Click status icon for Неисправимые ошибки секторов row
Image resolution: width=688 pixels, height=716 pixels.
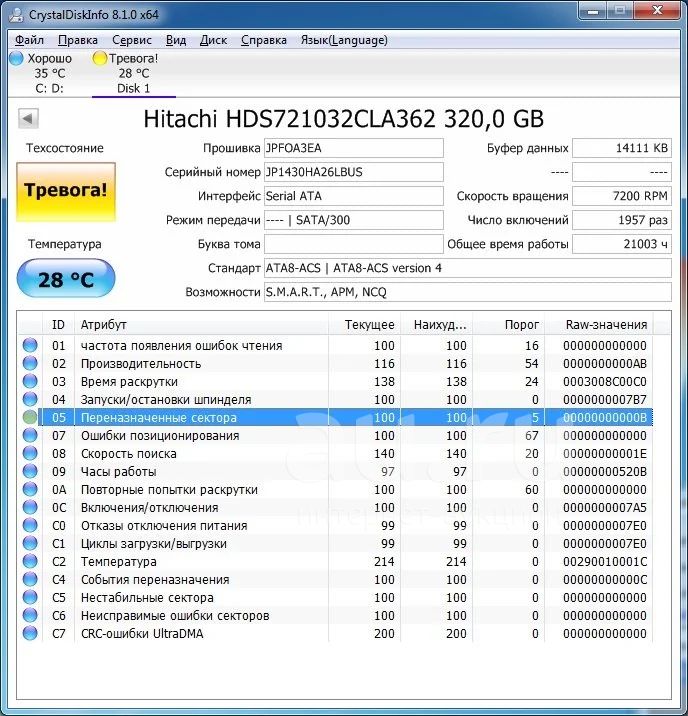tap(30, 616)
